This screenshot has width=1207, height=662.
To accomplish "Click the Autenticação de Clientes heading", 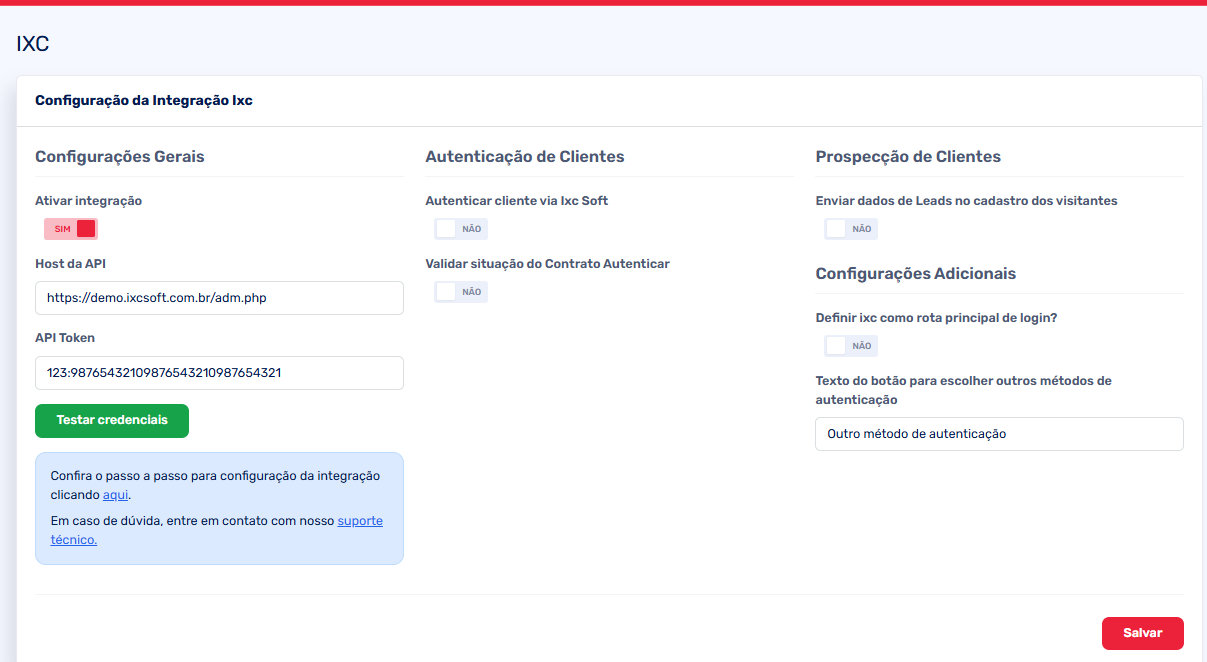I will click(x=524, y=157).
